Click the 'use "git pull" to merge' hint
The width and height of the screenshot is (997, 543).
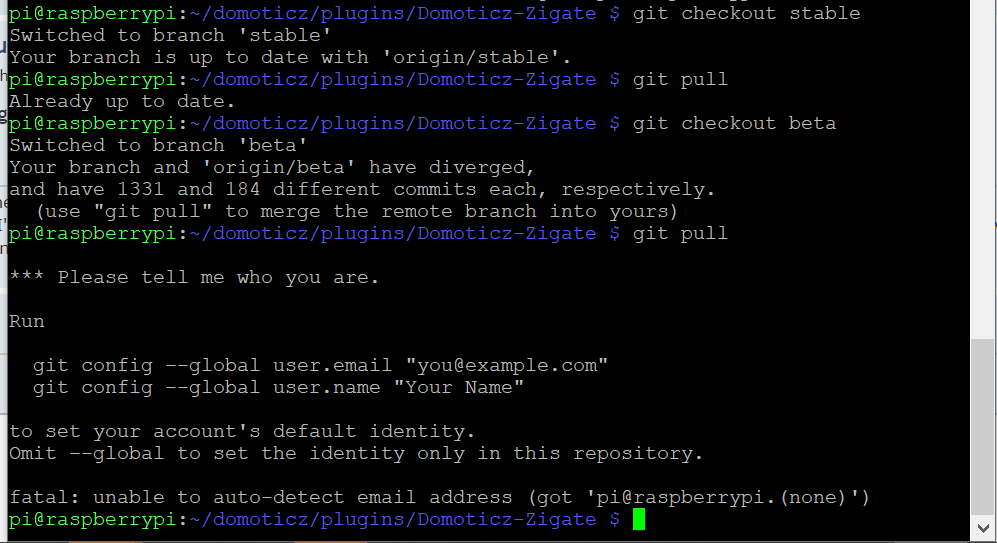[x=357, y=212]
